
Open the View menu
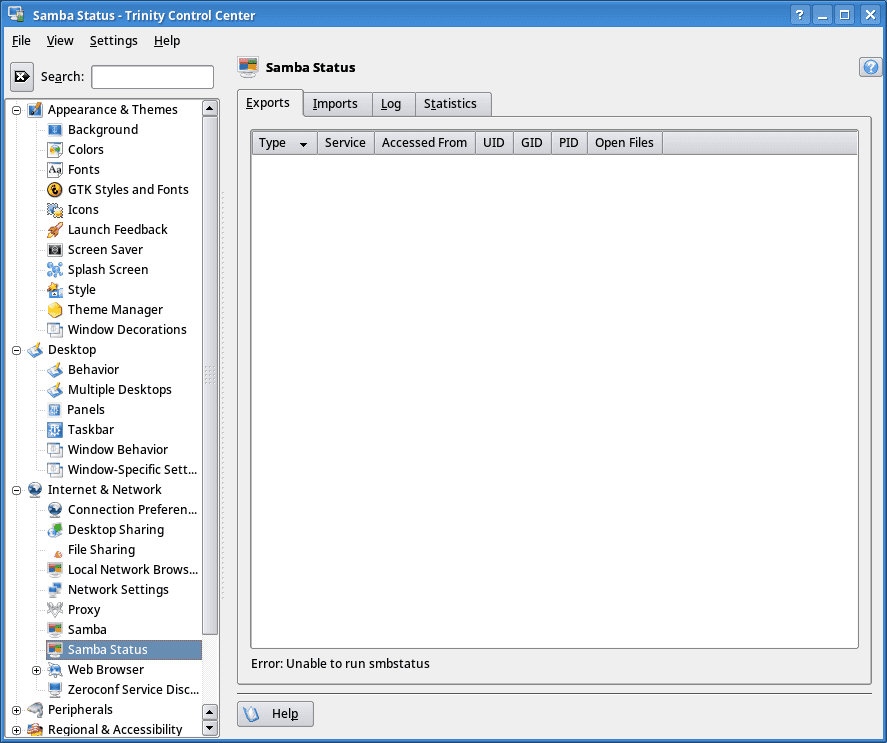(60, 41)
